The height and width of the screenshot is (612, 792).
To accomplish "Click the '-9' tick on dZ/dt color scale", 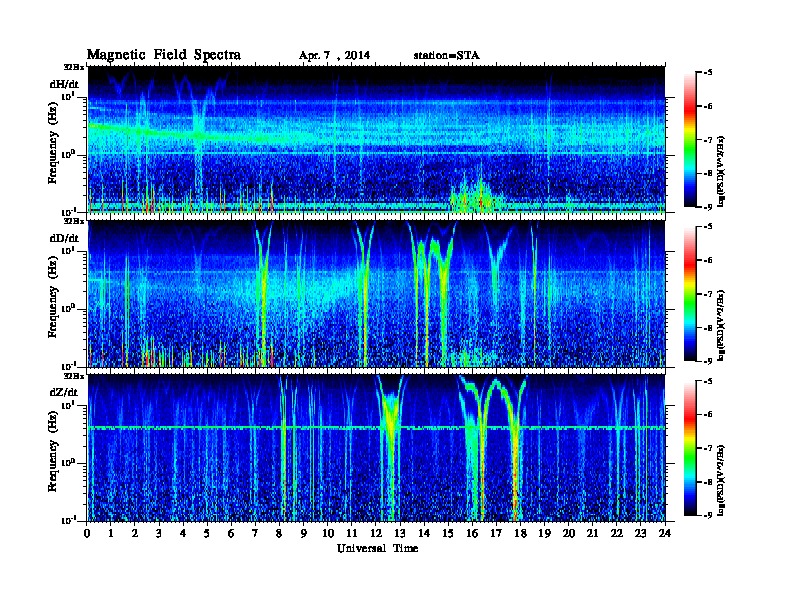I will (x=707, y=515).
